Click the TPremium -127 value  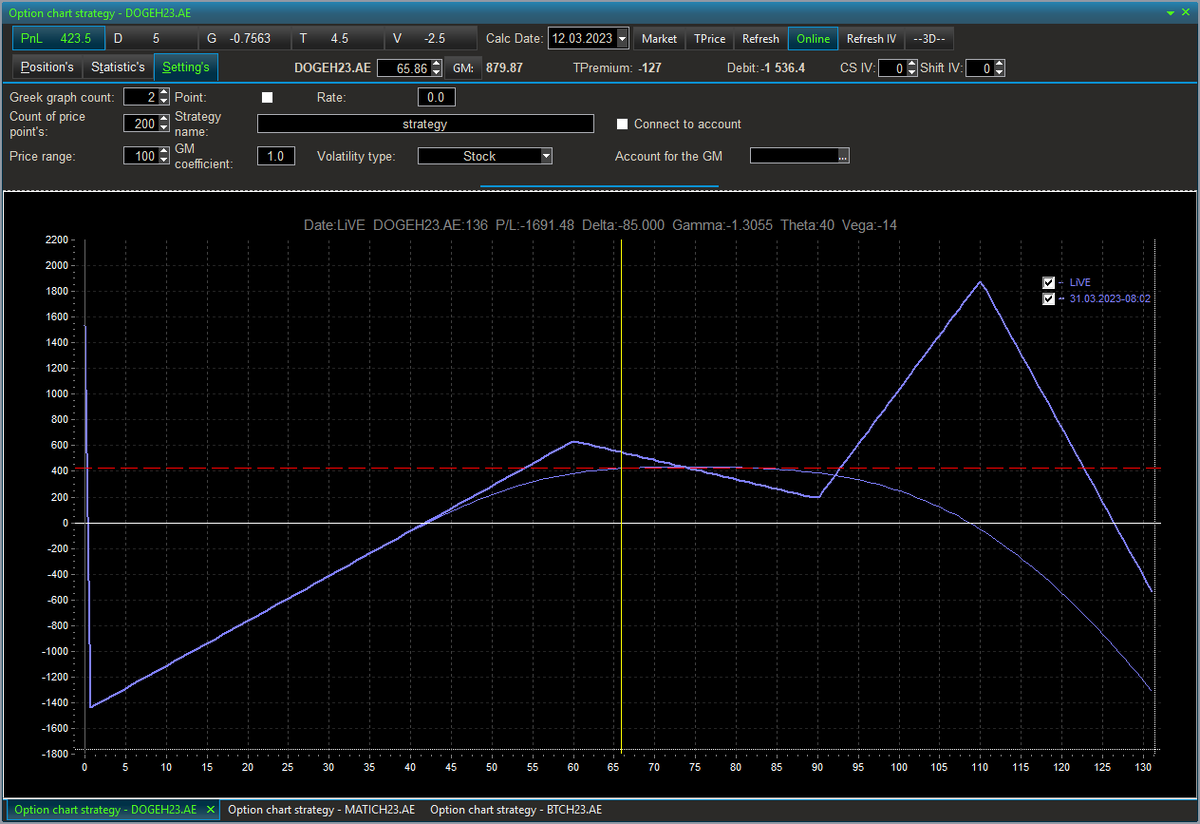click(648, 68)
